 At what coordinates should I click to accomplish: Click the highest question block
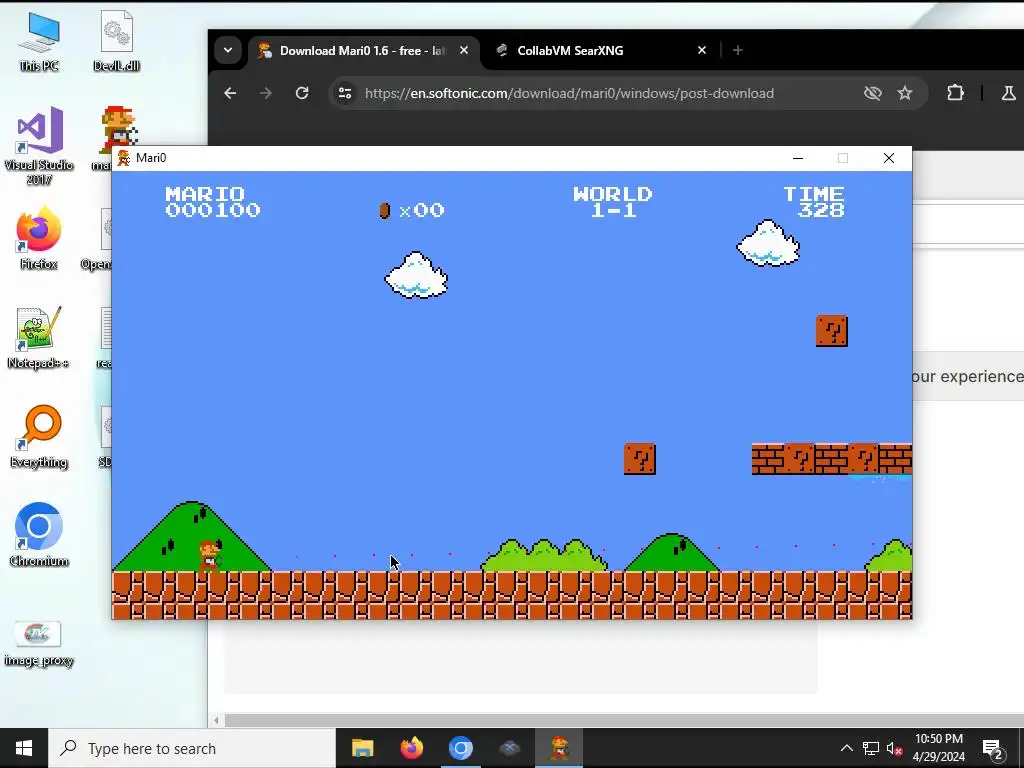coord(832,330)
